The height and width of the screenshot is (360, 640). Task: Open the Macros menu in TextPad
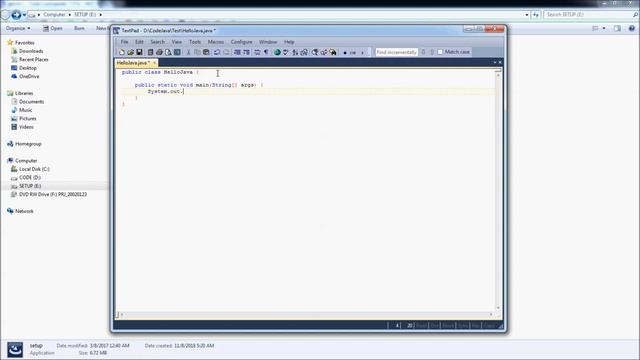click(216, 42)
